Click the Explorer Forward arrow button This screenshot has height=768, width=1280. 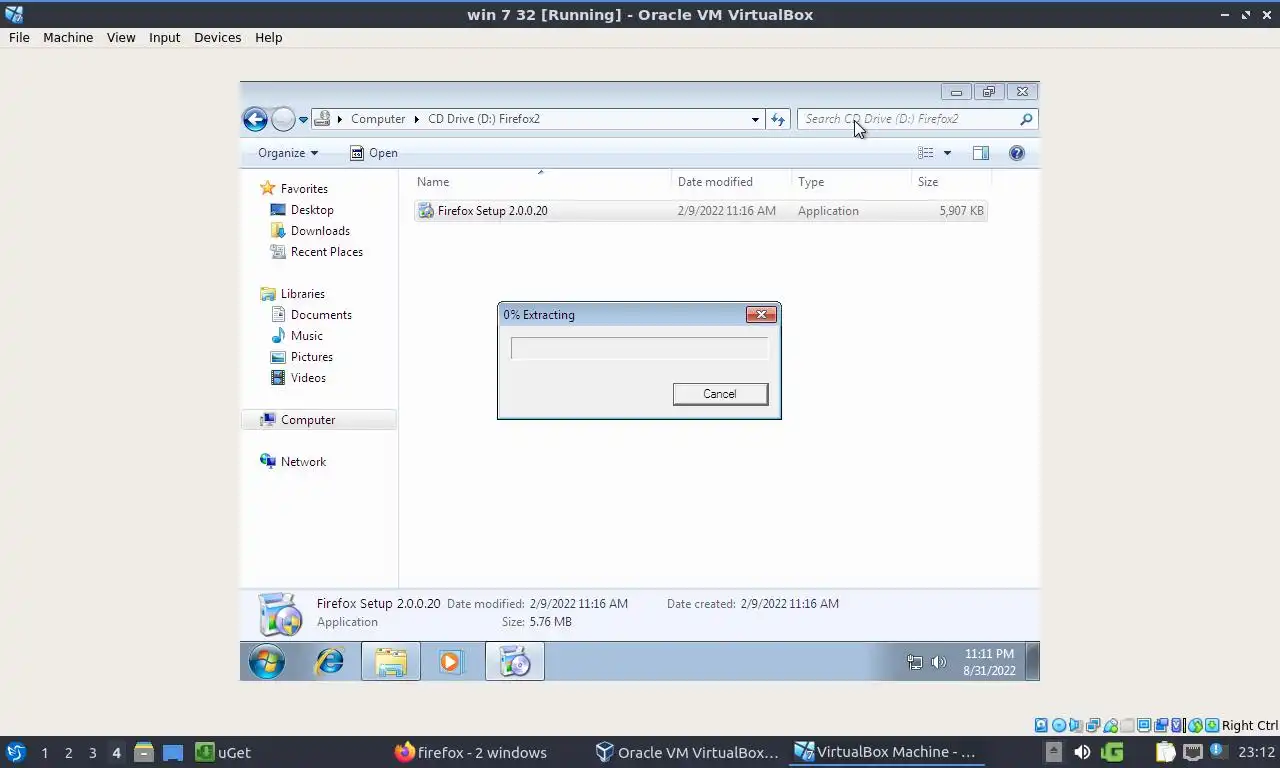tap(283, 119)
